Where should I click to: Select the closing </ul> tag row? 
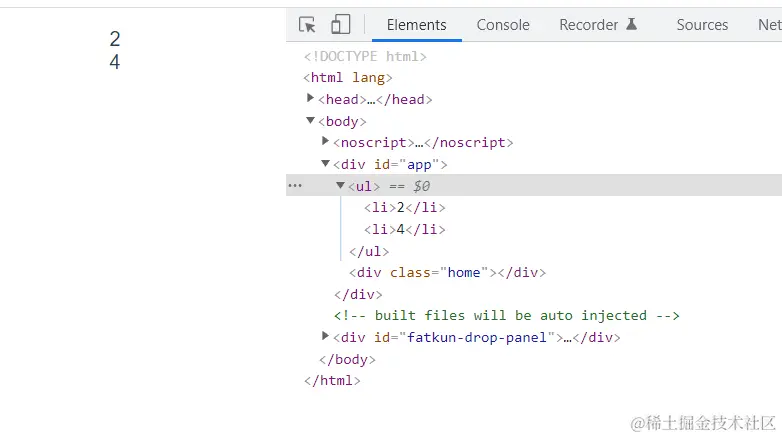pos(369,251)
